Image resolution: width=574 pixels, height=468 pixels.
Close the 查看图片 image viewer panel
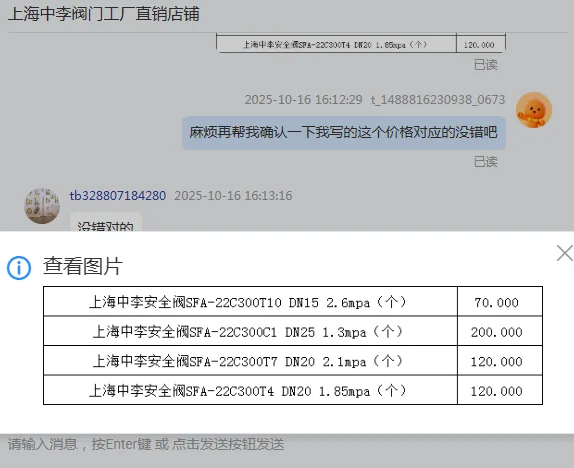pos(565,253)
